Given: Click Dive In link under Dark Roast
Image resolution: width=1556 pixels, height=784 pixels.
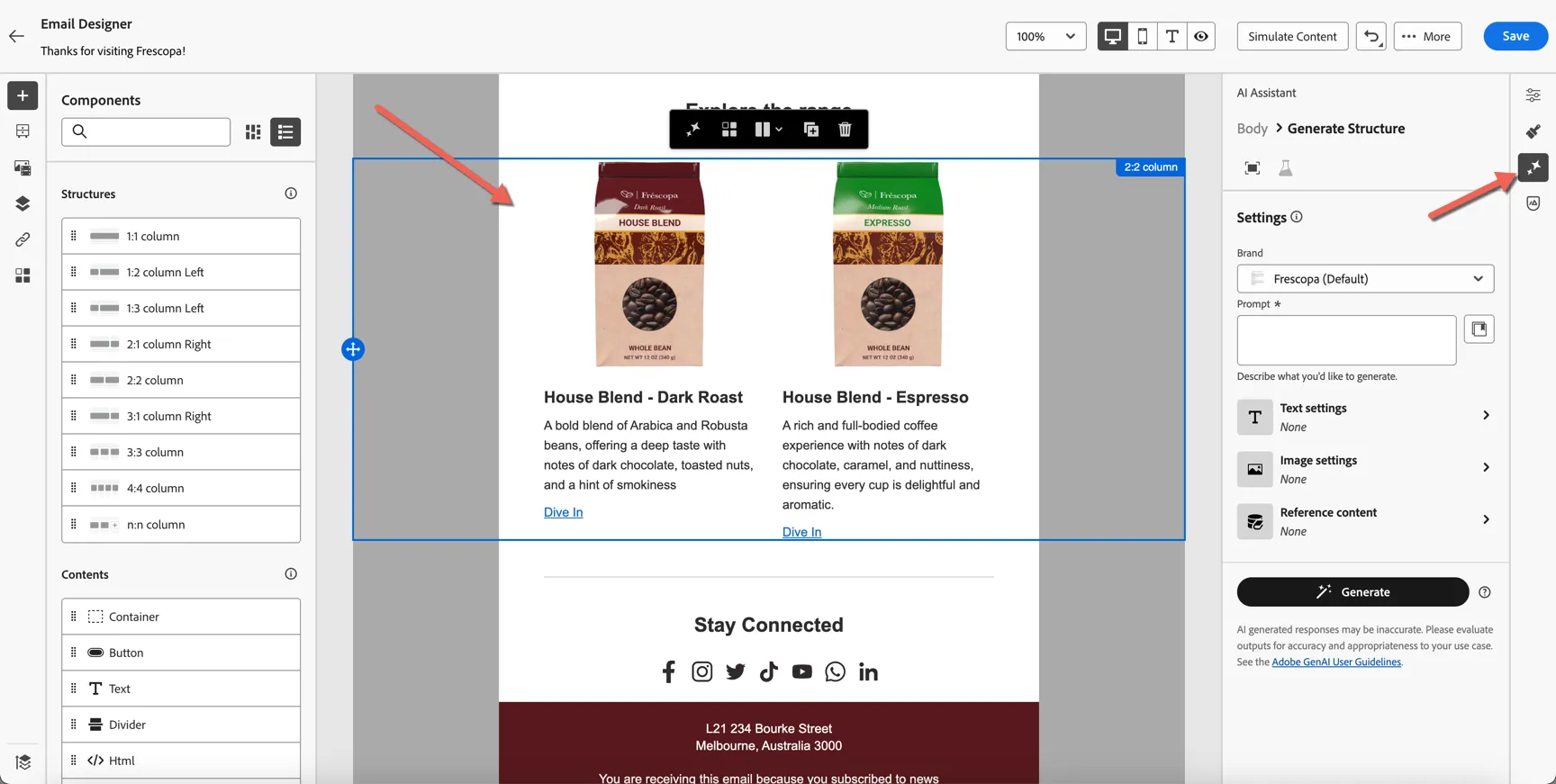Looking at the screenshot, I should [x=563, y=512].
